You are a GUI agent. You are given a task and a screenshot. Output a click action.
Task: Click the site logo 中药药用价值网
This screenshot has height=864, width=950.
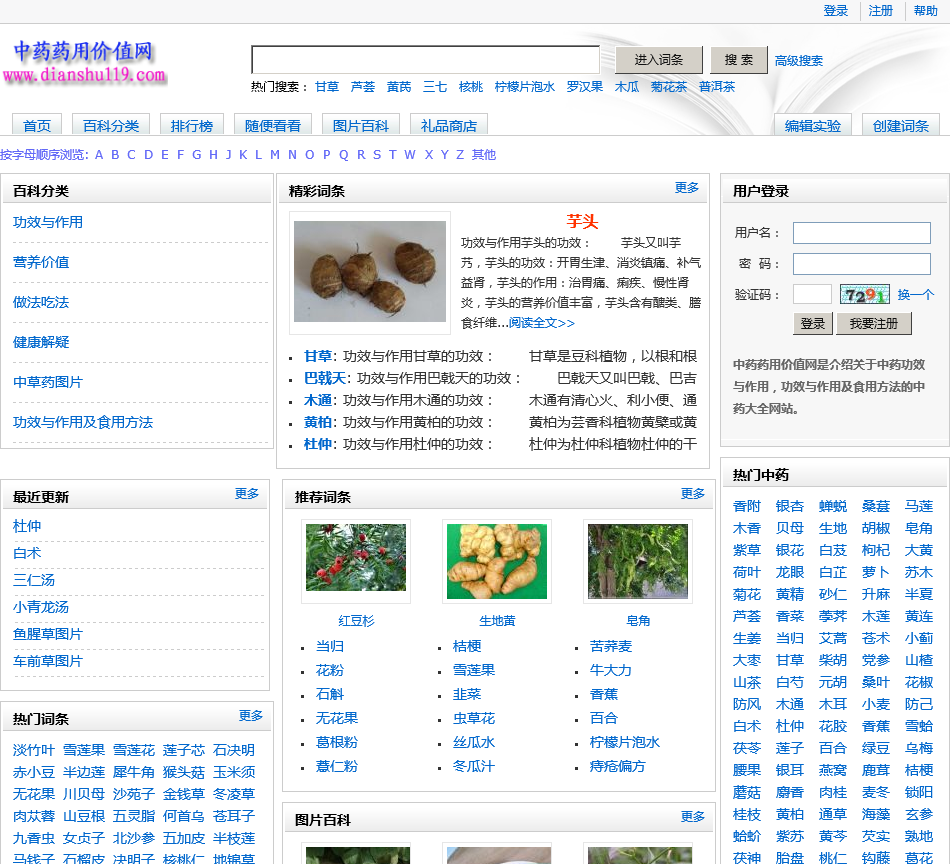(85, 61)
